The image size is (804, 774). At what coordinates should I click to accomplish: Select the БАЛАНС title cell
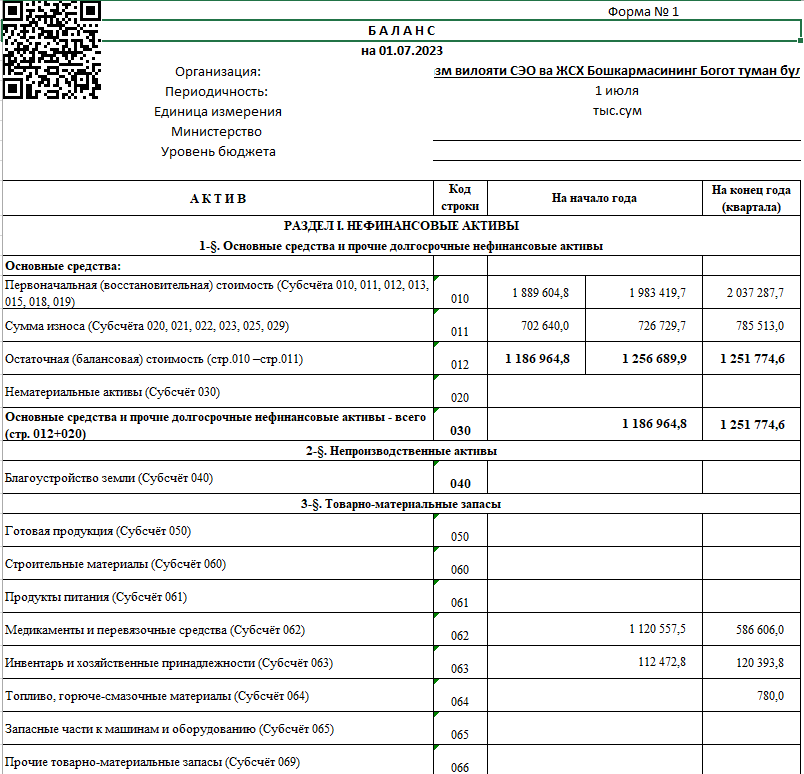point(401,31)
